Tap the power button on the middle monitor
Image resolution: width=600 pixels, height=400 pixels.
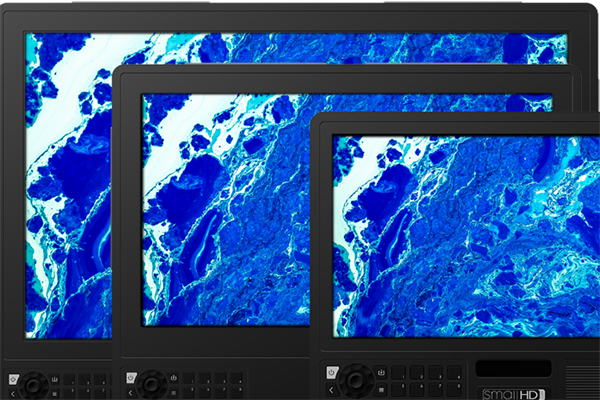[x=131, y=378]
